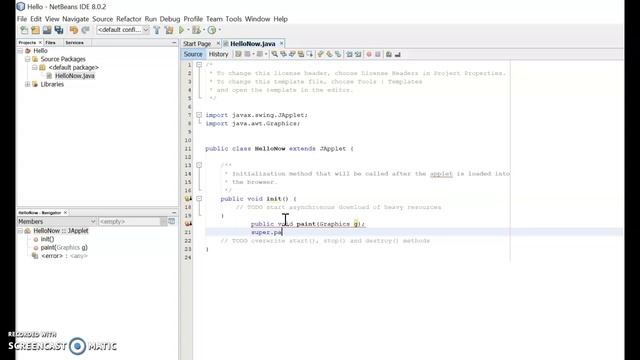Image resolution: width=640 pixels, height=360 pixels.
Task: Open the Tools menu
Action: click(x=233, y=19)
